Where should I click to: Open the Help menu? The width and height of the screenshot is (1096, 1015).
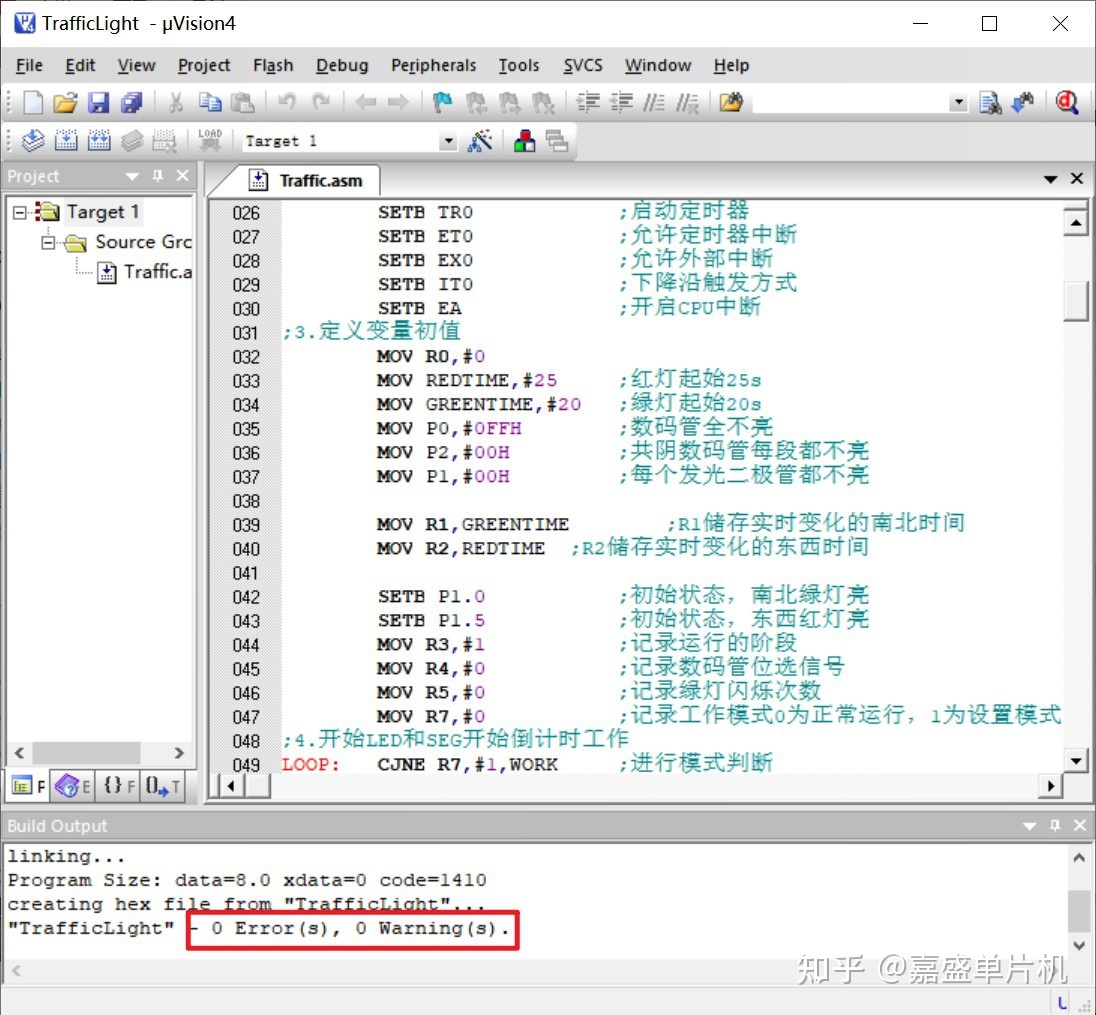click(x=731, y=65)
